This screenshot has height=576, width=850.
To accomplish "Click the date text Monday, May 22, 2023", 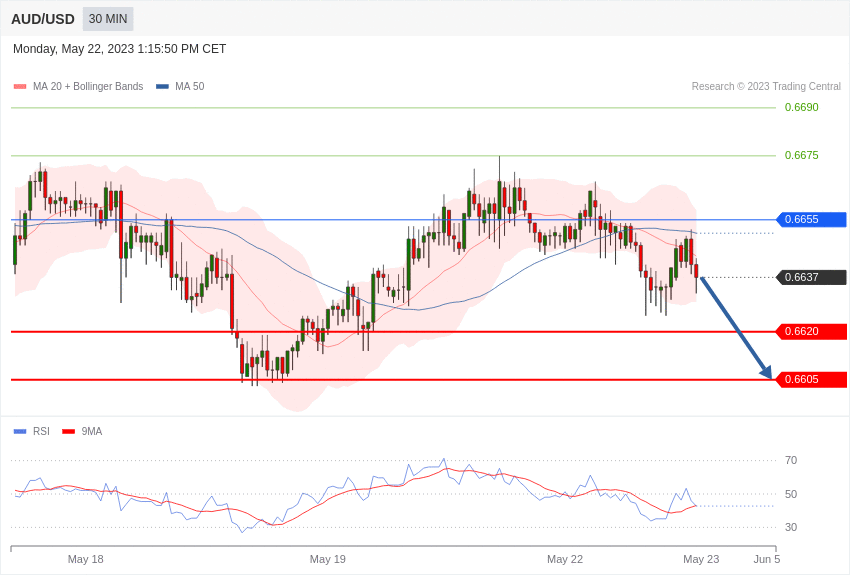I will pos(74,49).
